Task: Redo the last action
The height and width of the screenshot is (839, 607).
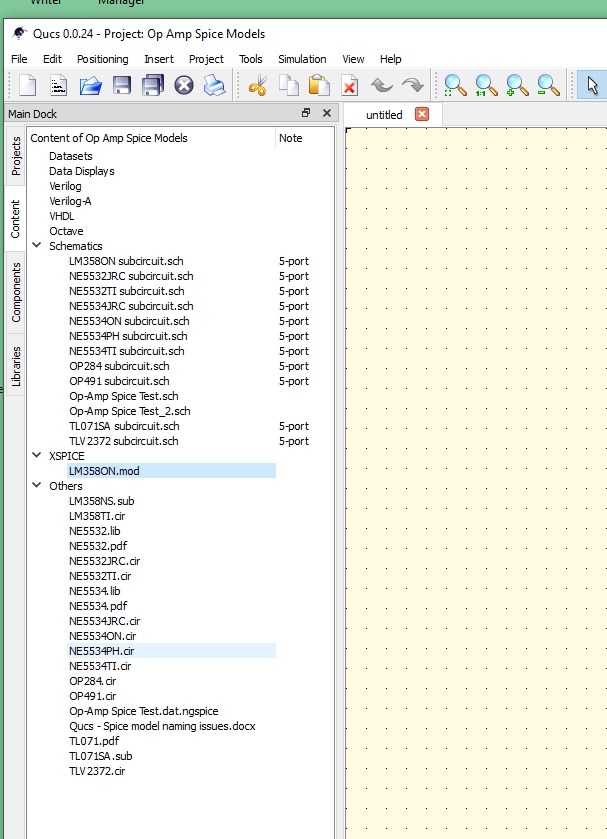Action: pyautogui.click(x=413, y=86)
